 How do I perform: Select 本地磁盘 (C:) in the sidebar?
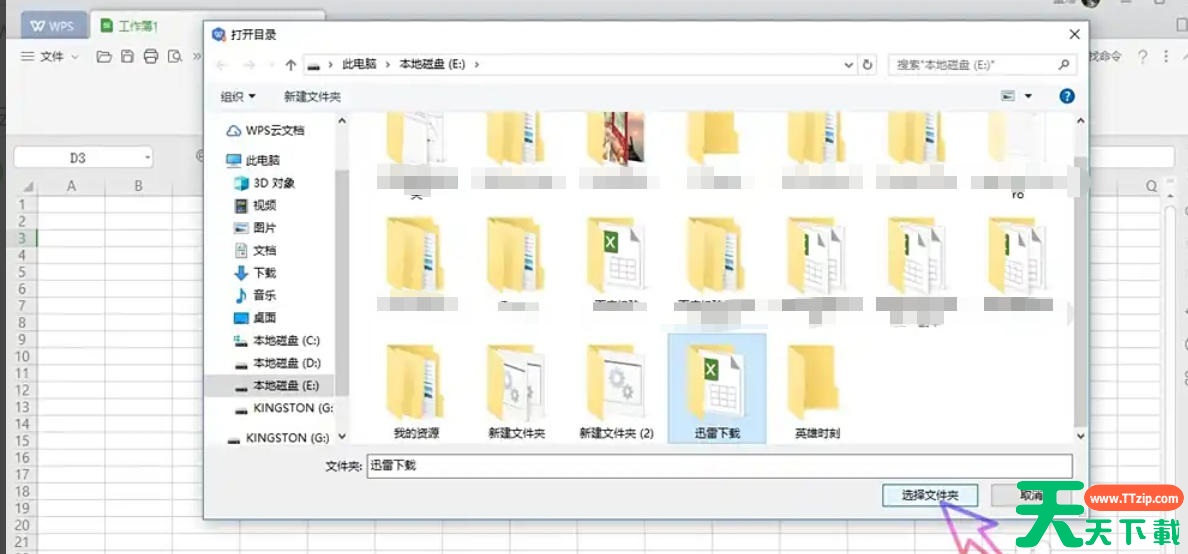coord(286,341)
